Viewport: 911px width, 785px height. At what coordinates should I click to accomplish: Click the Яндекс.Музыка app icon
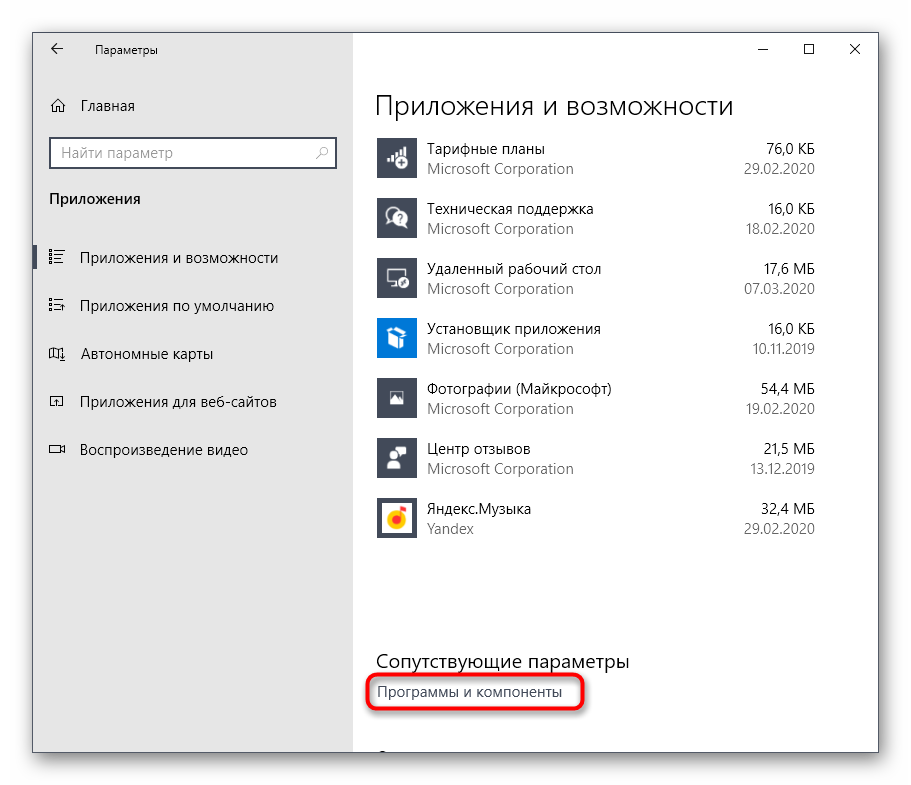[396, 518]
